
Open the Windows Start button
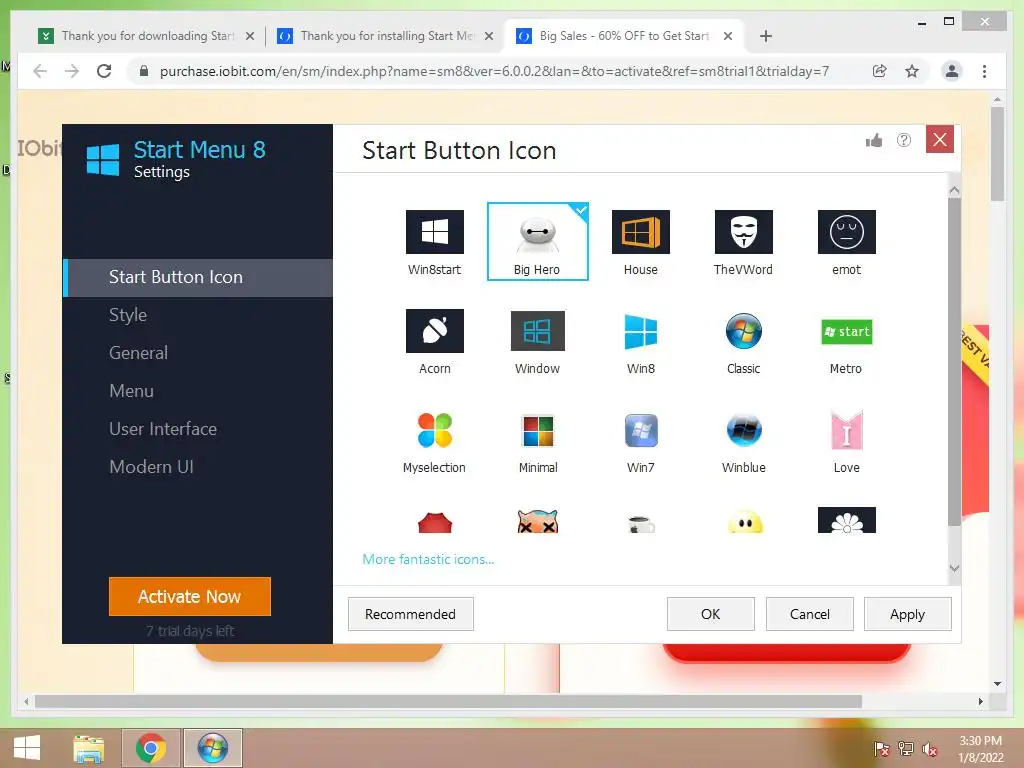pyautogui.click(x=27, y=748)
